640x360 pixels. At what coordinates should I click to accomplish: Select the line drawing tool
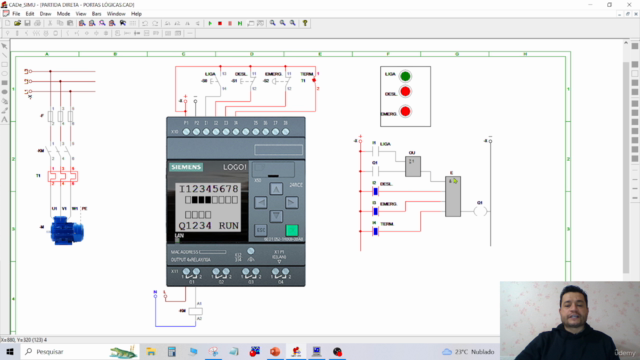(4, 55)
